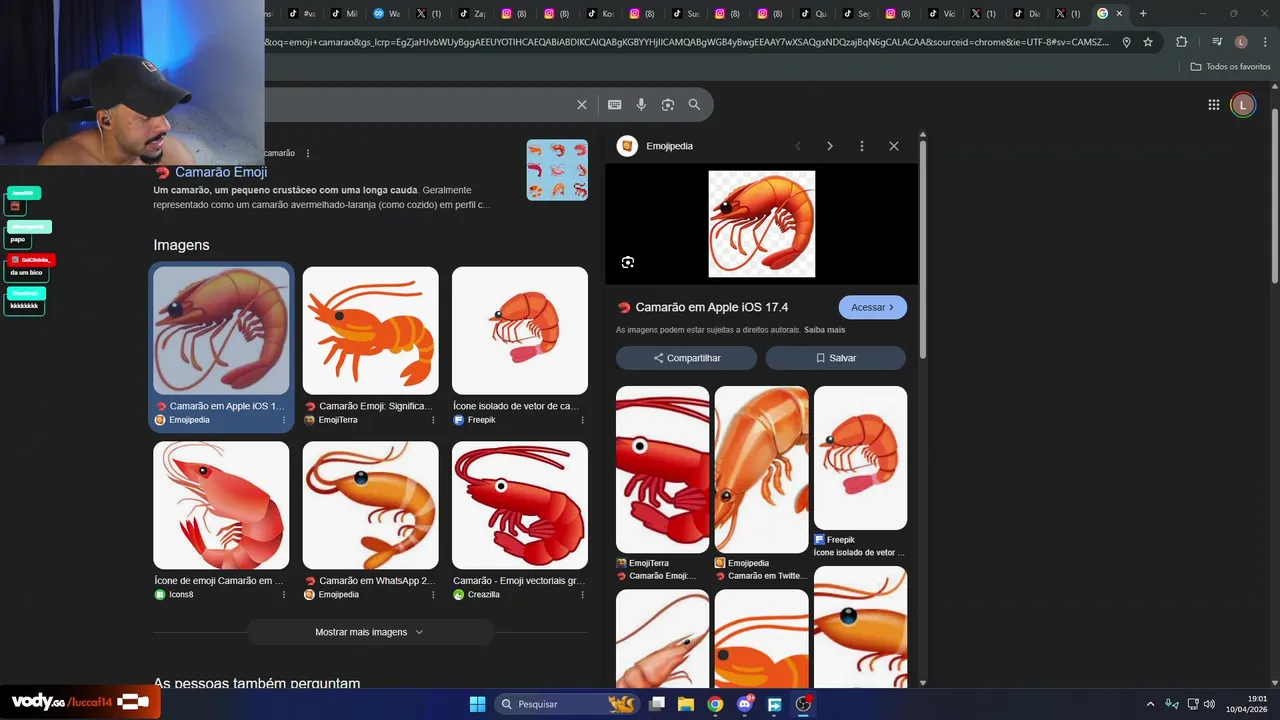1280x720 pixels.
Task: Open related EmojiTerra red shrimp image
Action: [662, 470]
